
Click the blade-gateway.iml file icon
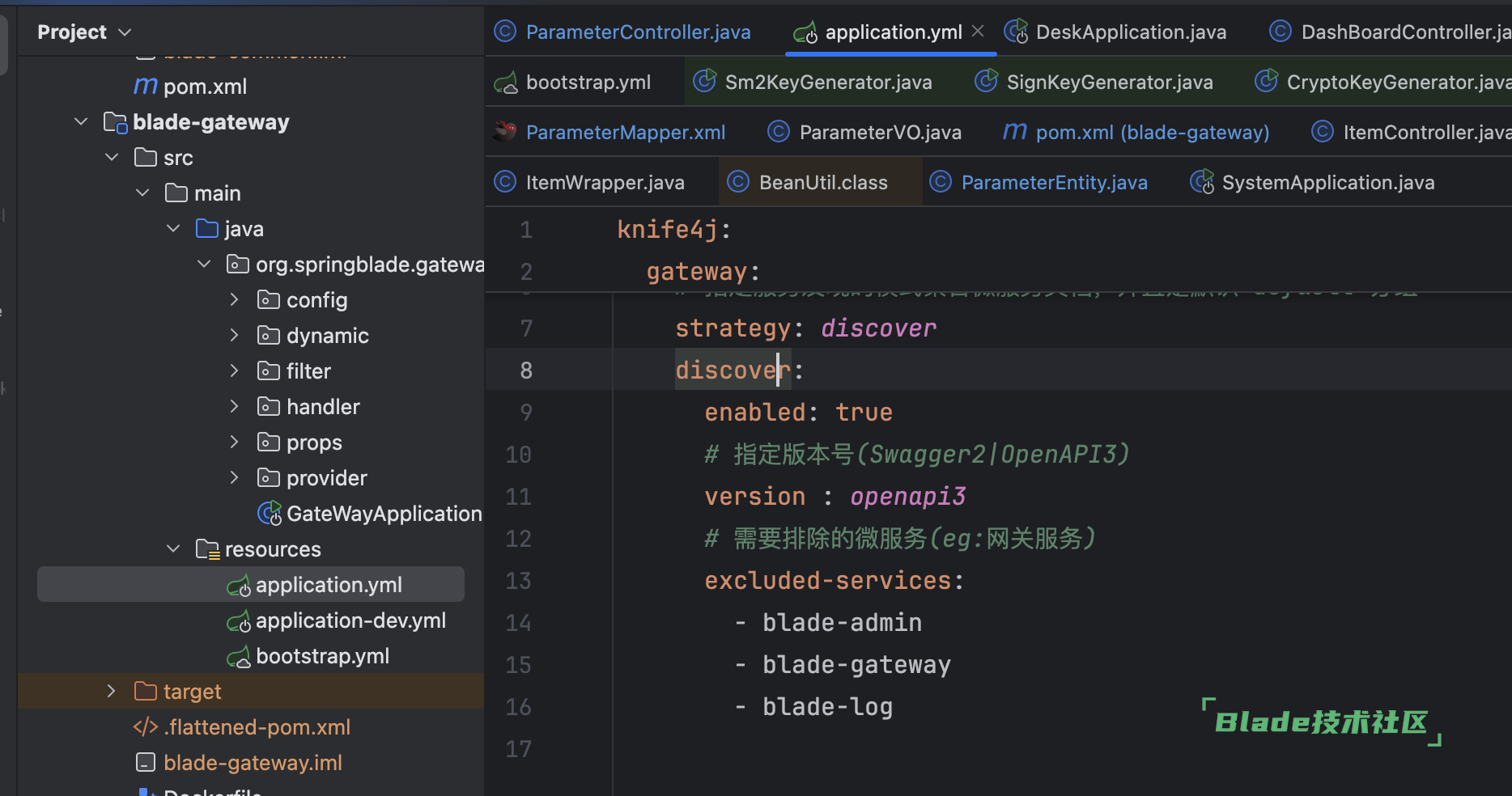click(146, 763)
